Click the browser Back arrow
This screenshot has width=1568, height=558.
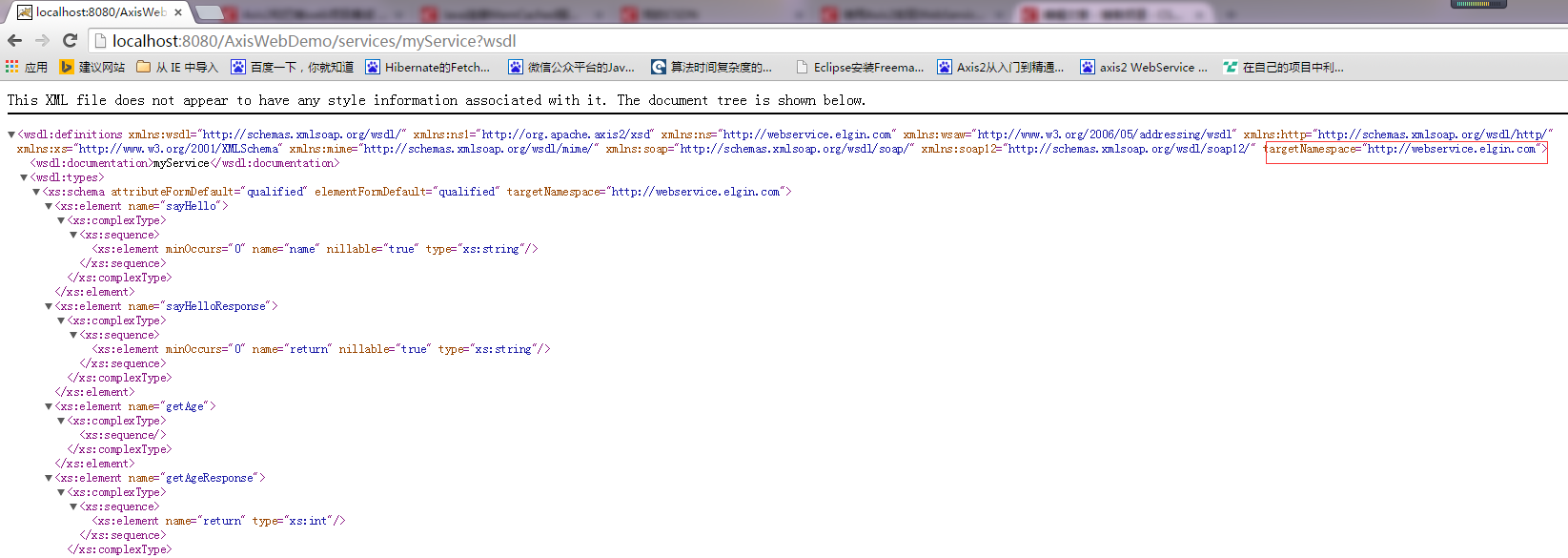click(14, 40)
